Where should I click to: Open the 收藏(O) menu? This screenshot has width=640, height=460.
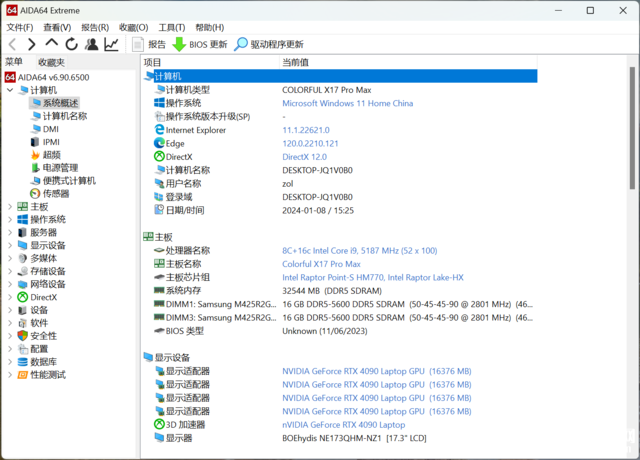(x=133, y=27)
